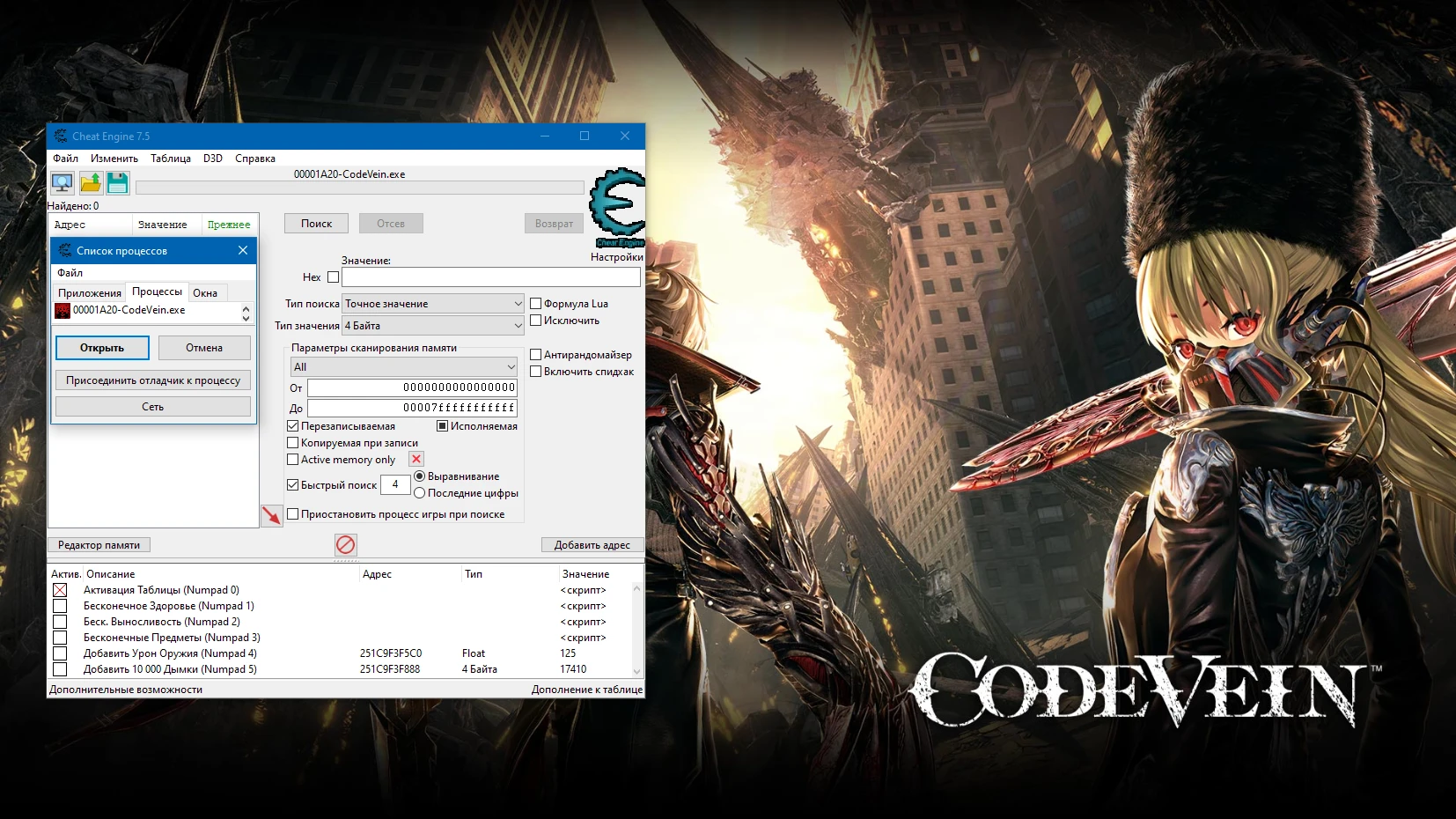Switch to the Окна tab
The image size is (1456, 819).
(x=206, y=291)
